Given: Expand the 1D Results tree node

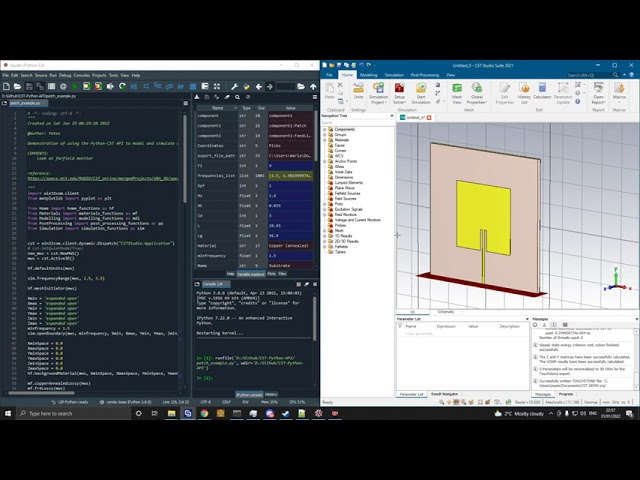Looking at the screenshot, I should pyautogui.click(x=325, y=236).
